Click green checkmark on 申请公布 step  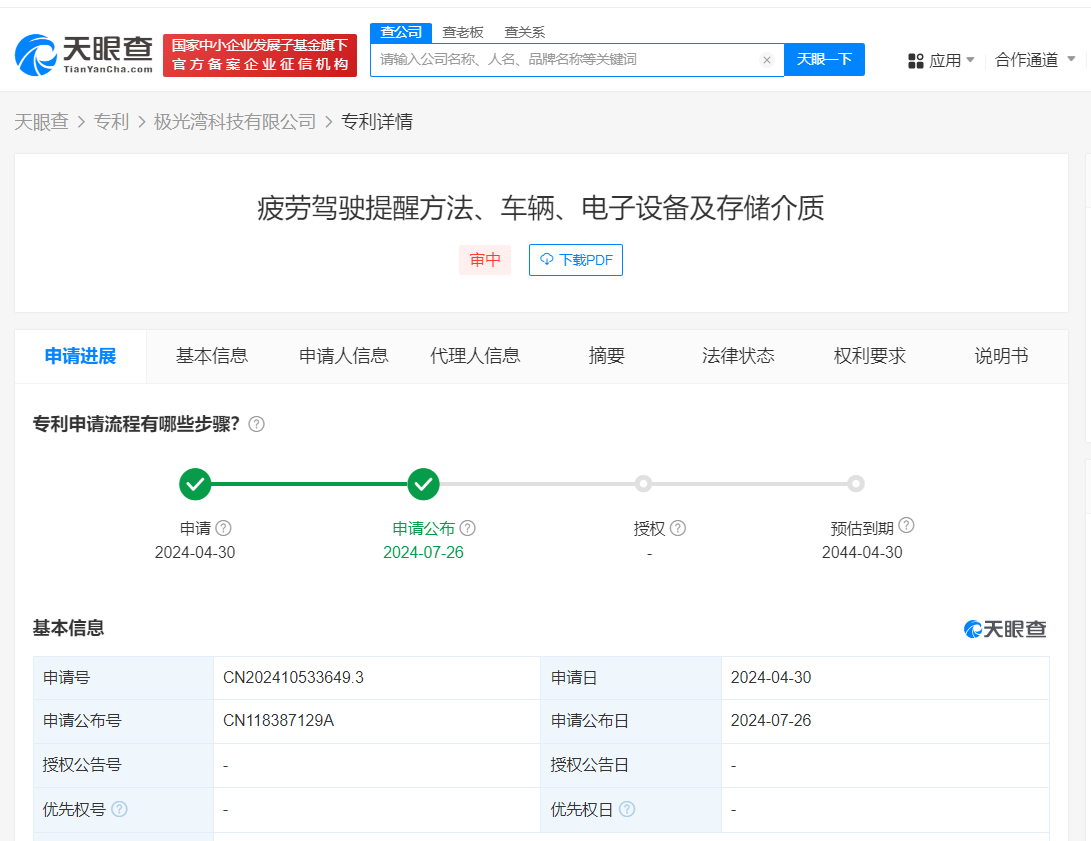tap(423, 484)
